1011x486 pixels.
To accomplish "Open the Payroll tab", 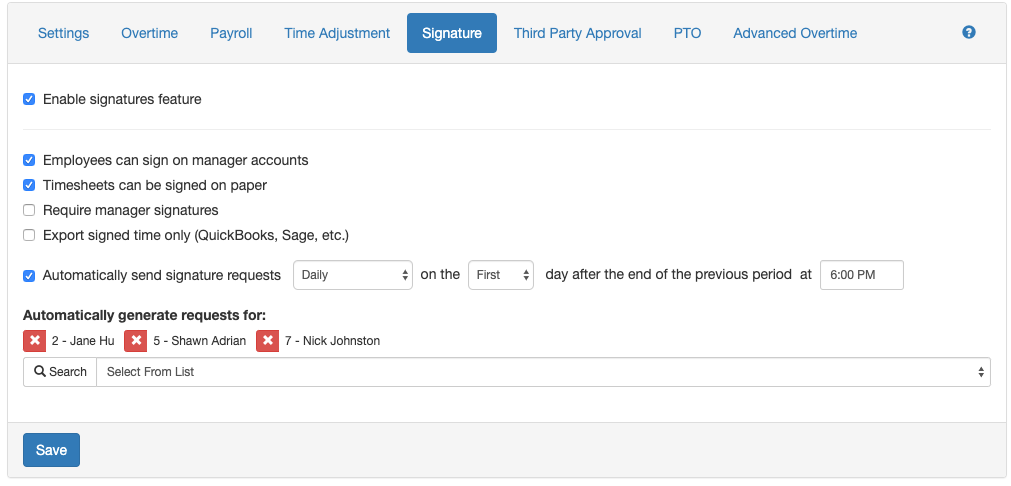I will (x=231, y=33).
